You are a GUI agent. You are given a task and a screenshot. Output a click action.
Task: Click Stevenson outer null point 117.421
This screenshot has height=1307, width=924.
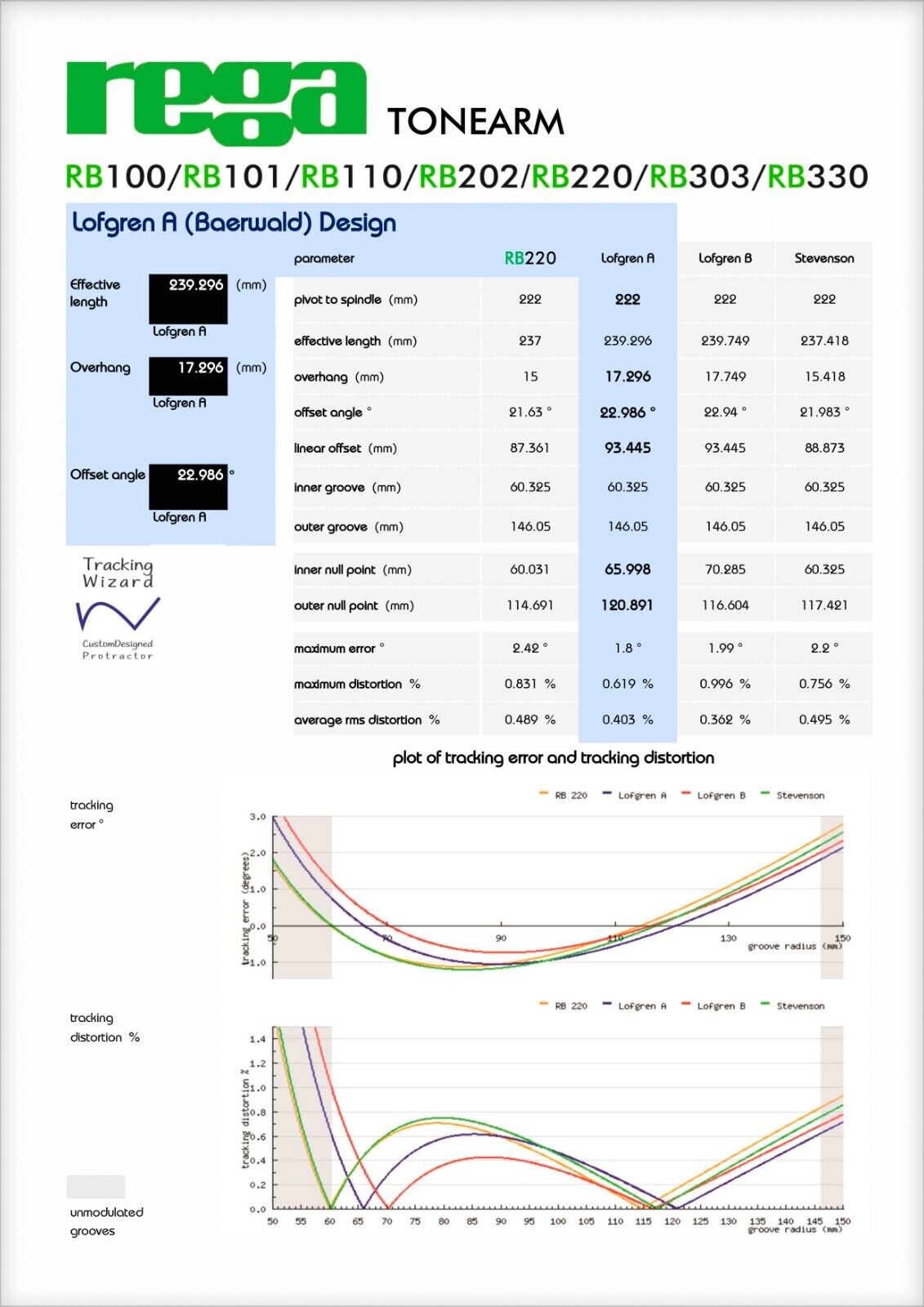[824, 605]
